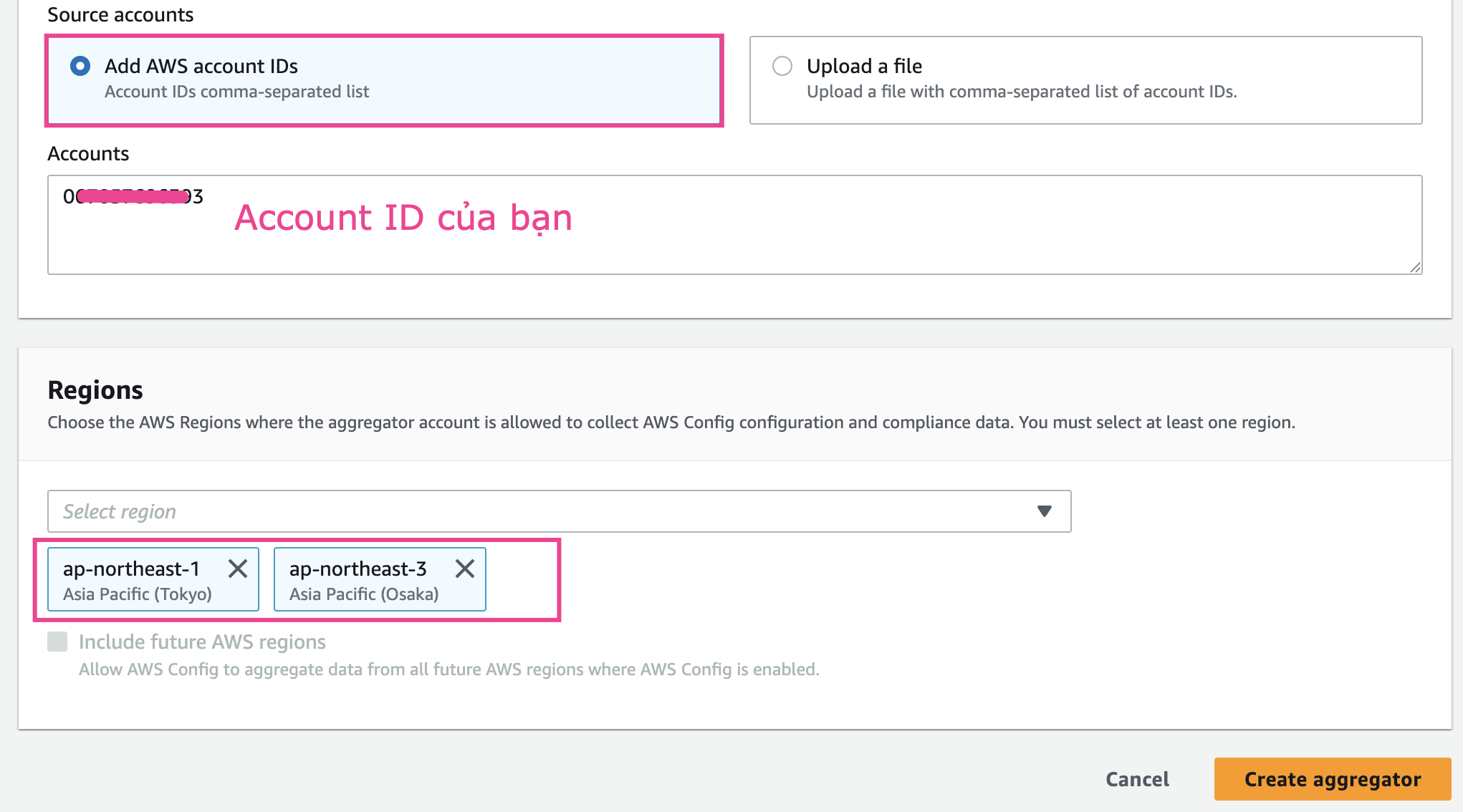Click the Regions section heading
This screenshot has height=812, width=1463.
click(x=95, y=390)
